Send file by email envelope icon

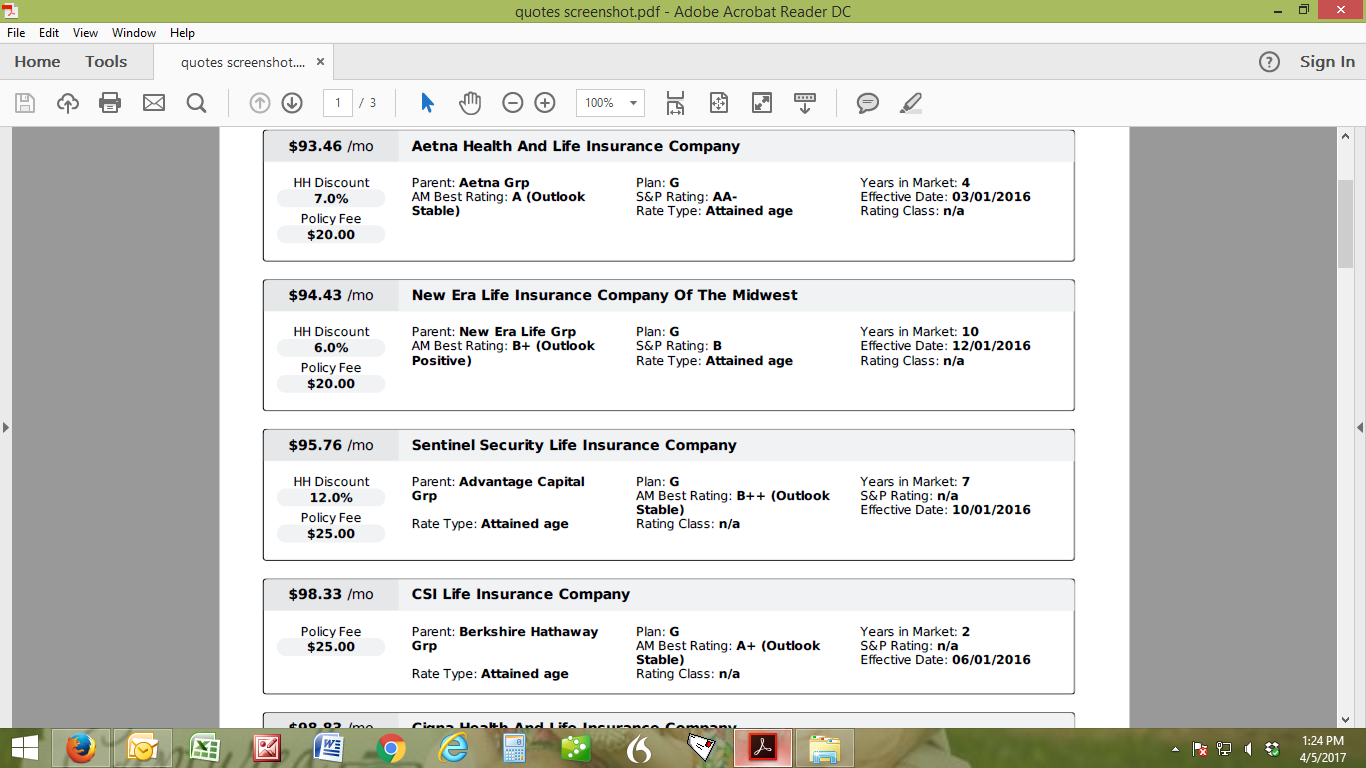point(154,102)
